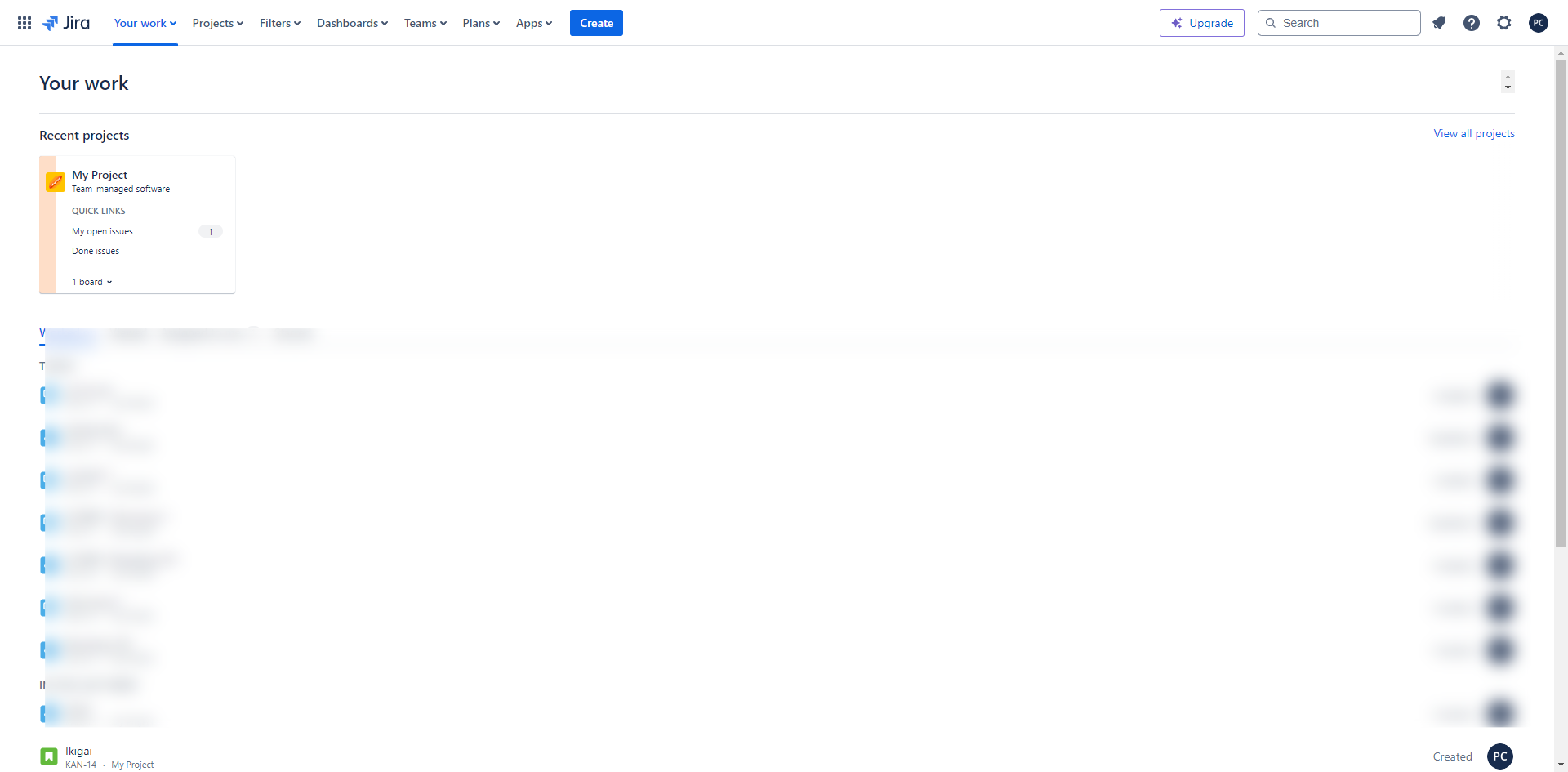Open the help question mark icon
The height and width of the screenshot is (772, 1568).
tap(1472, 23)
